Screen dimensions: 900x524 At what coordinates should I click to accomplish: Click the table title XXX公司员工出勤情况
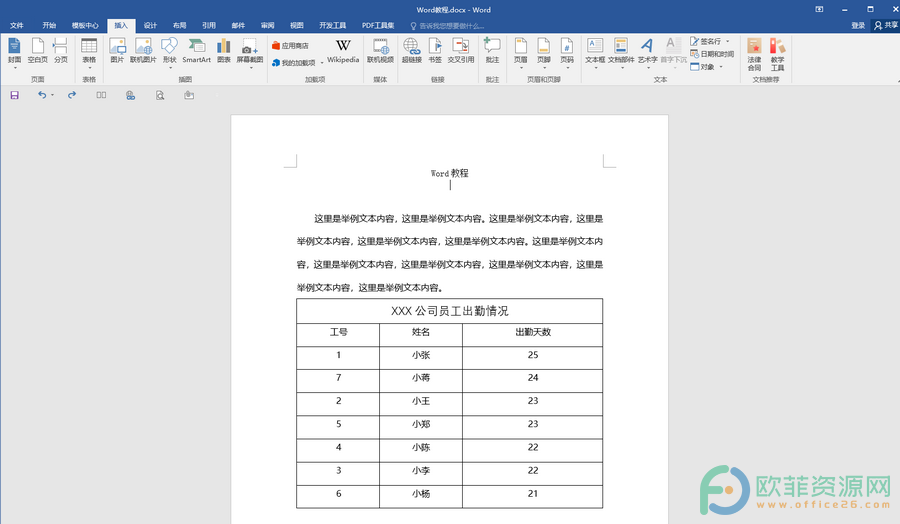449,311
